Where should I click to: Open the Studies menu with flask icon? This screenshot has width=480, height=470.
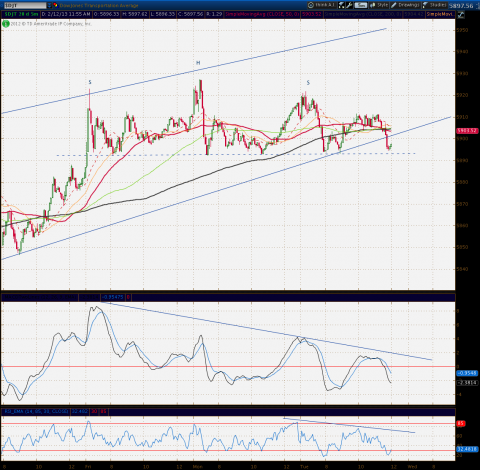point(434,5)
